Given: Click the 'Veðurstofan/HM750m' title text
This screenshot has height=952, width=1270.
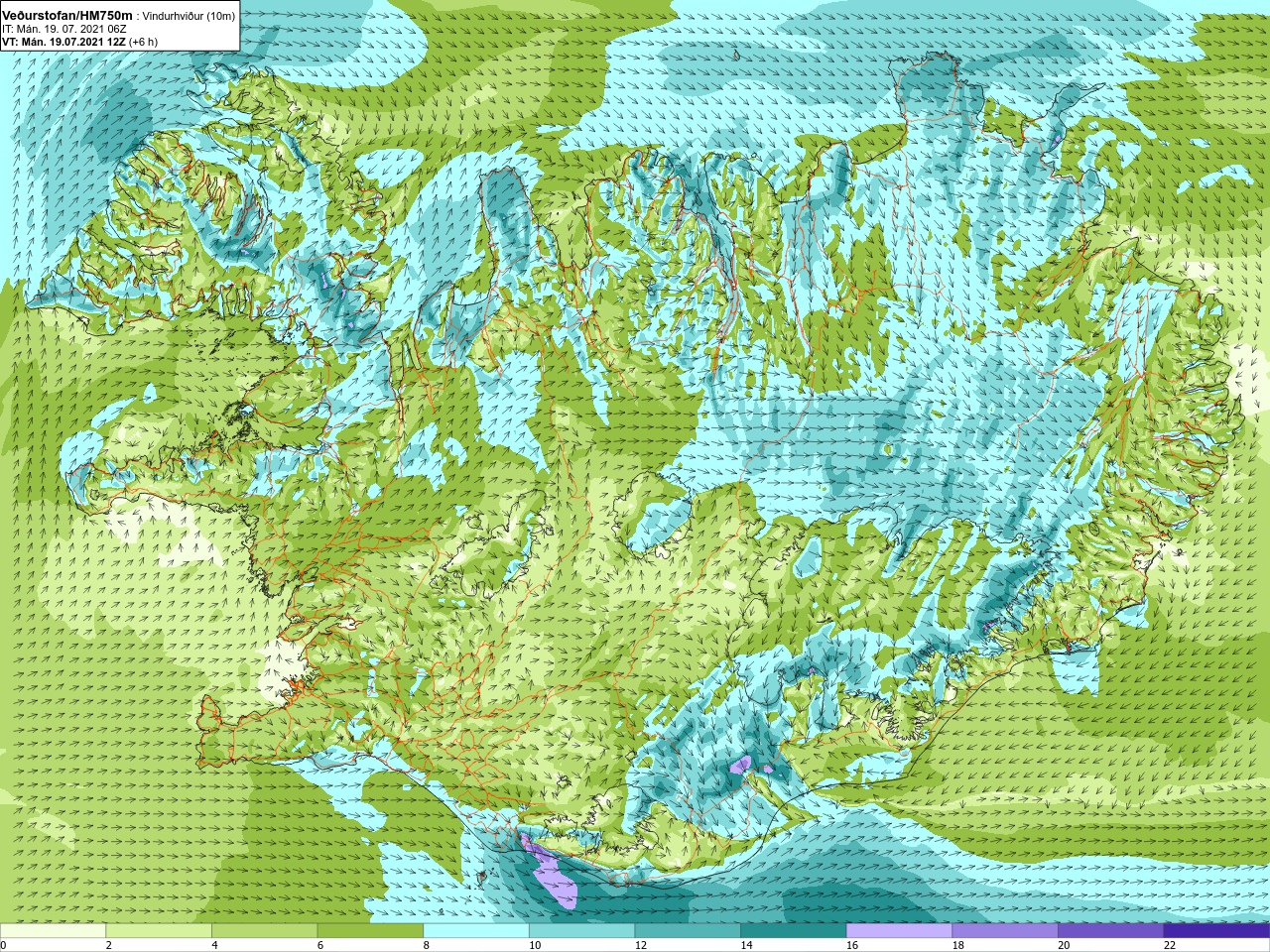Looking at the screenshot, I should click(67, 16).
